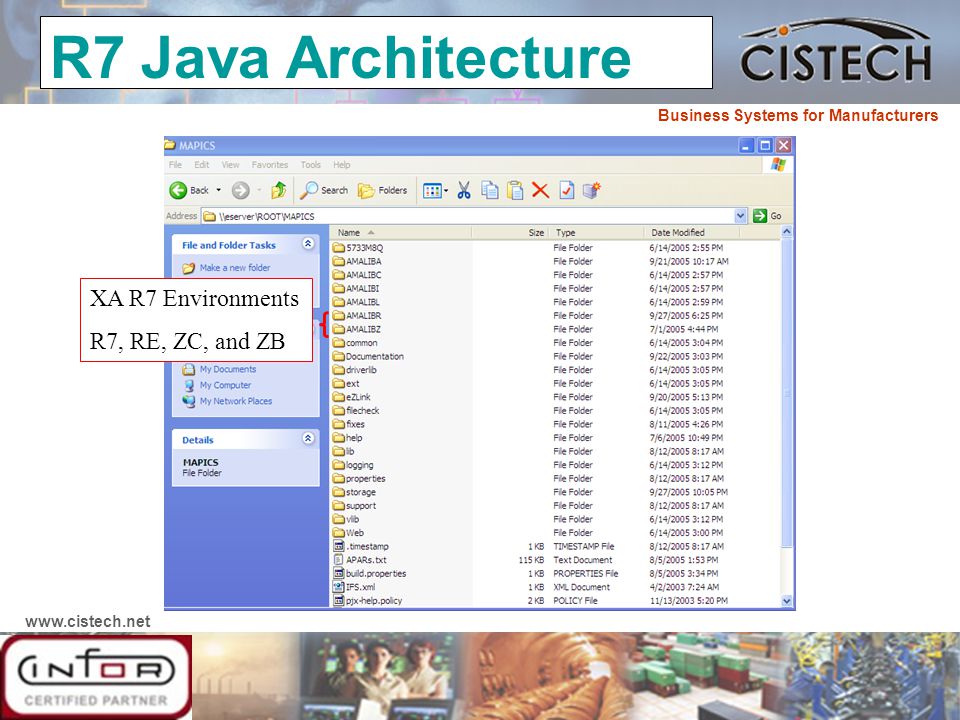
Task: Open the Search pane
Action: (x=324, y=190)
